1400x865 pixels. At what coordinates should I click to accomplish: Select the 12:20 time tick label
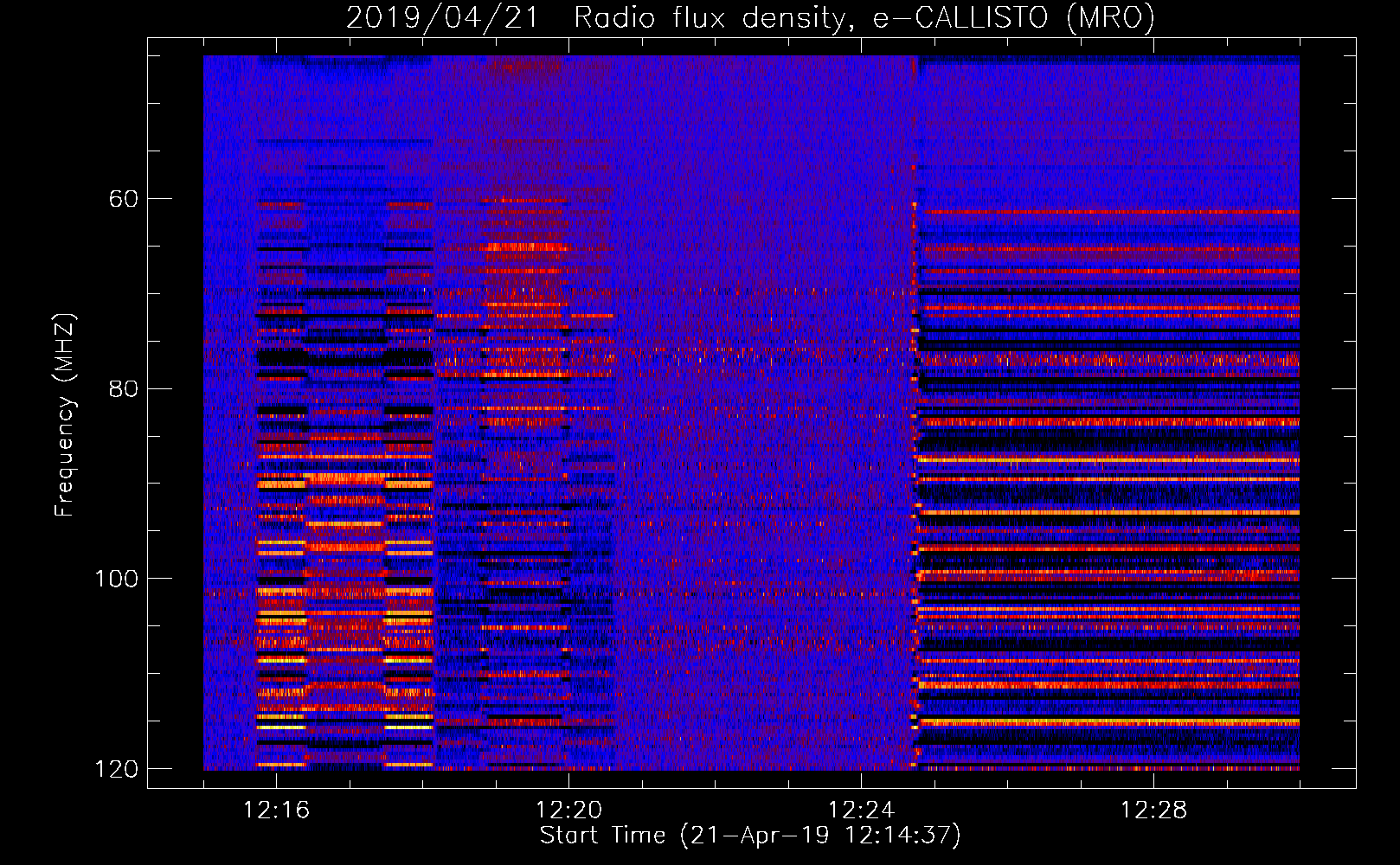click(x=568, y=810)
